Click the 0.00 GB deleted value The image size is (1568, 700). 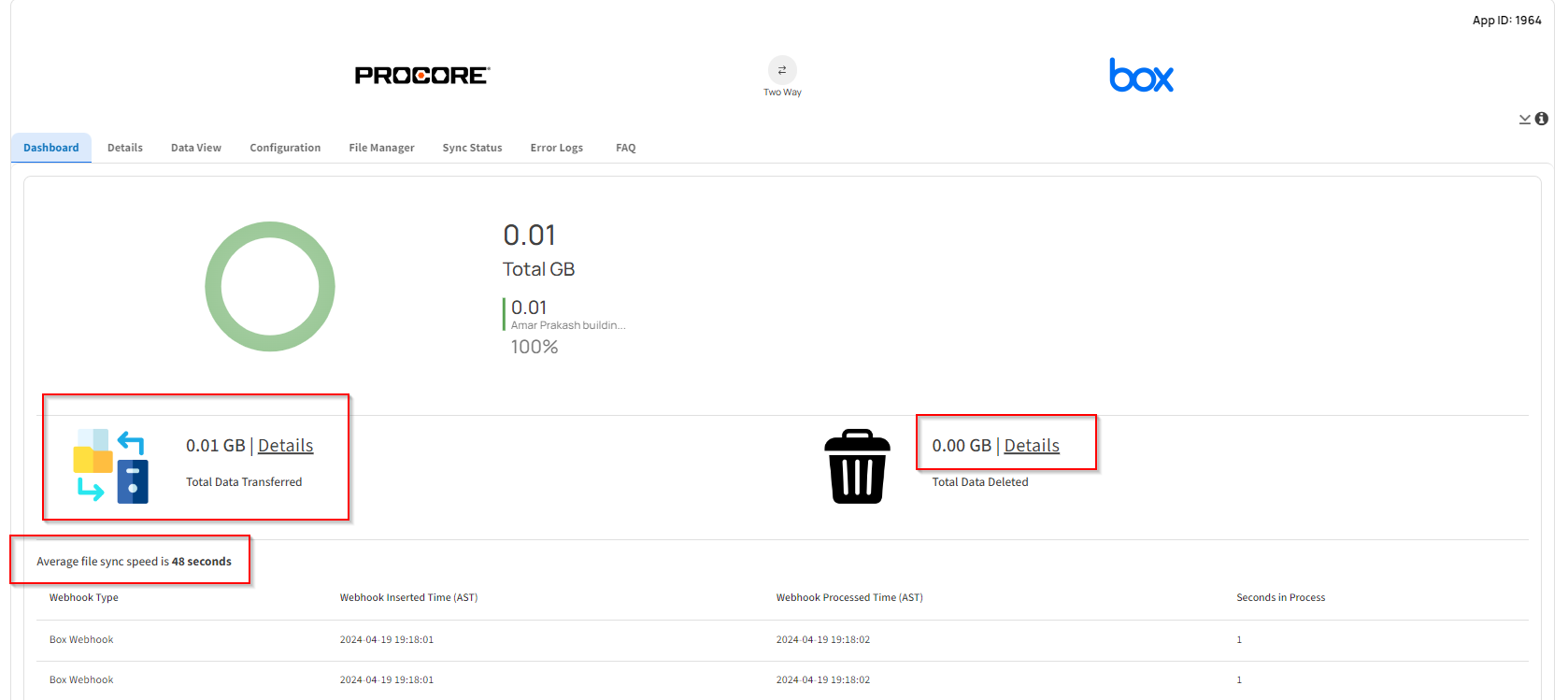point(962,446)
